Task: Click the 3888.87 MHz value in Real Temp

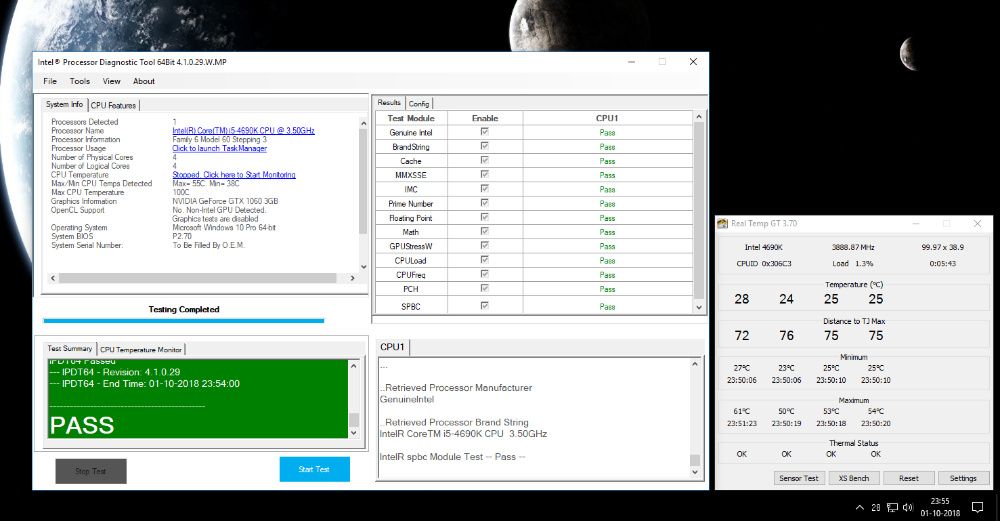Action: coord(853,247)
